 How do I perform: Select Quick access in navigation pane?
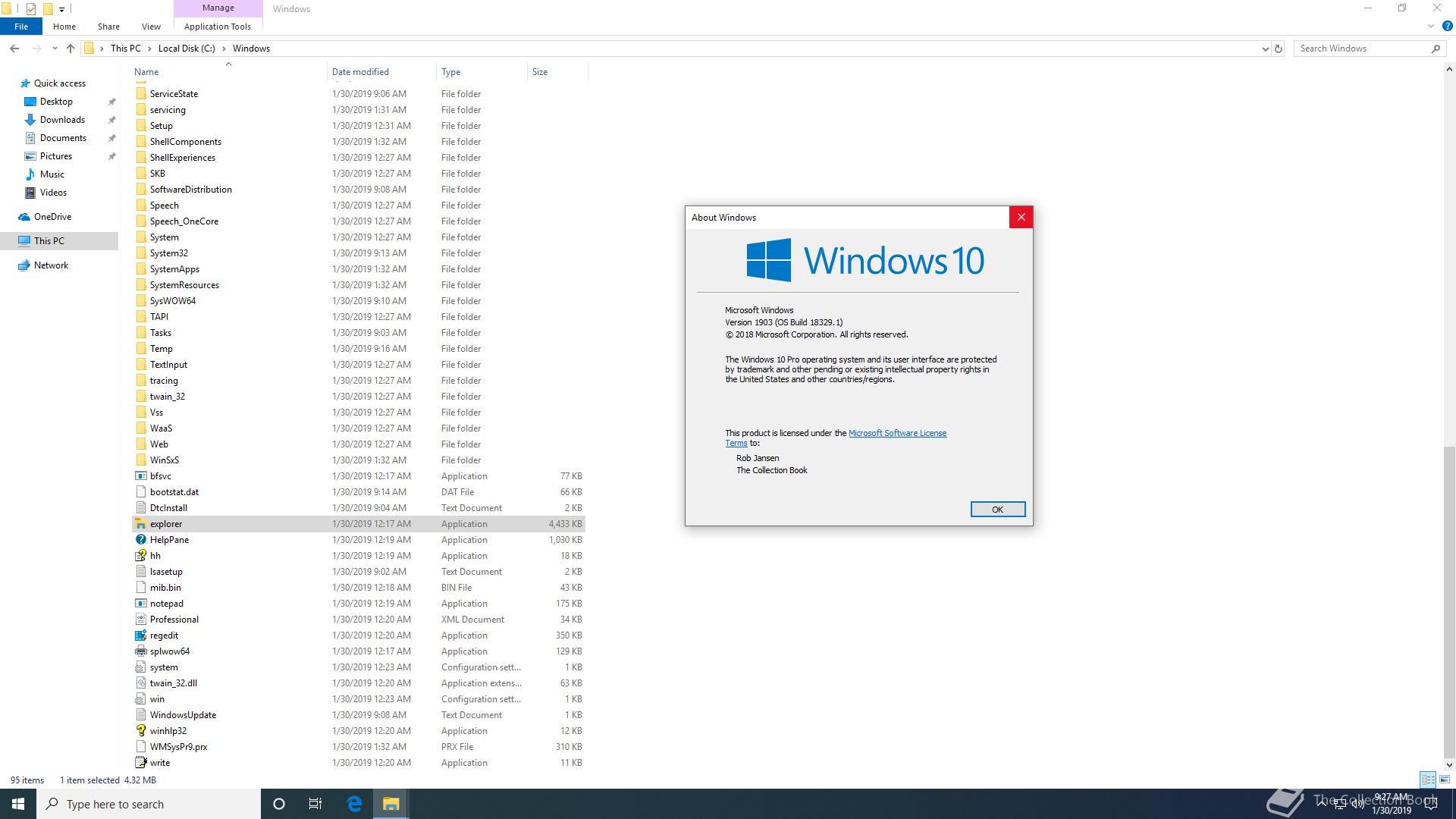60,83
